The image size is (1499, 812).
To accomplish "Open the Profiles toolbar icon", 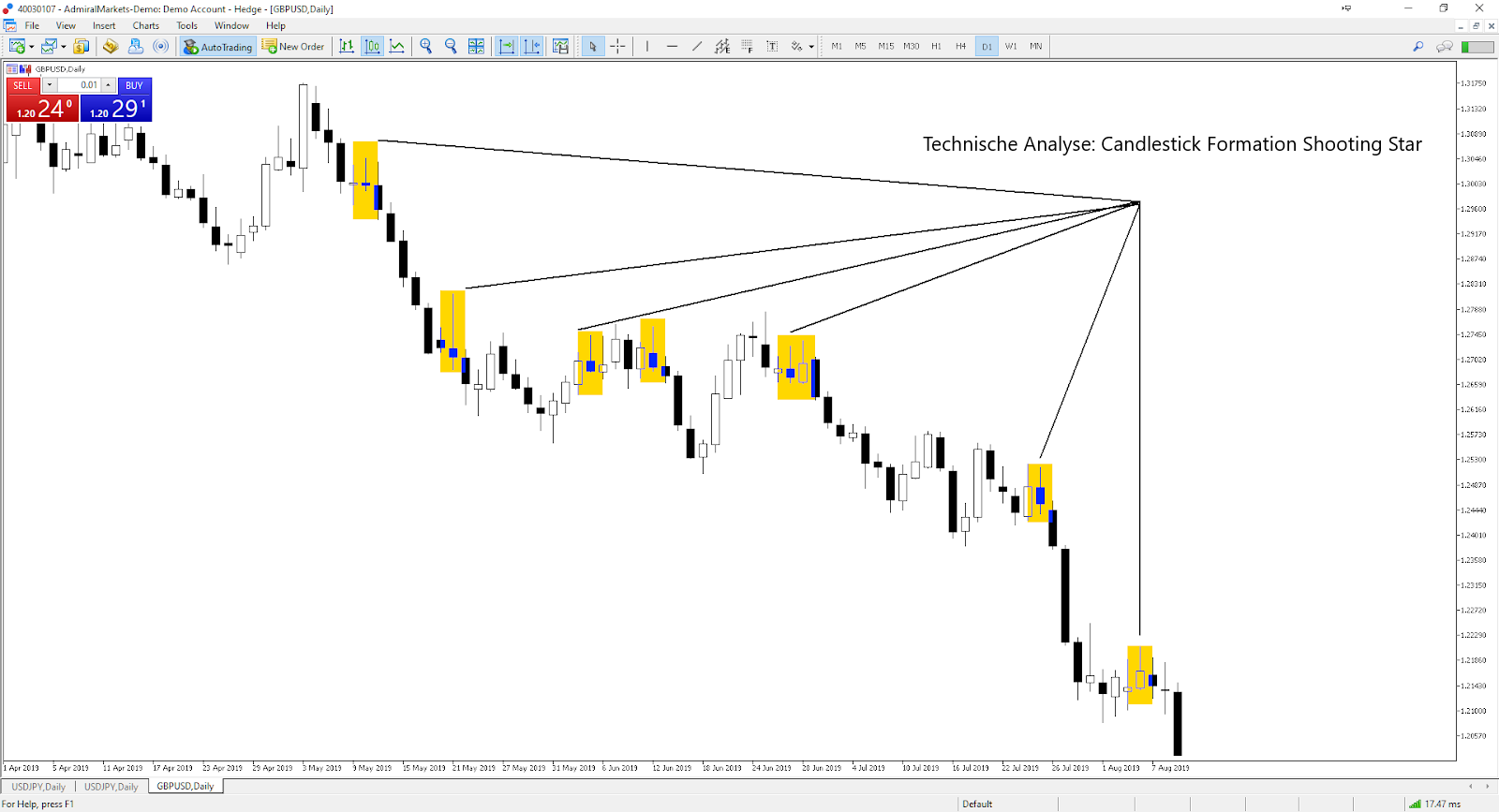I will [49, 46].
